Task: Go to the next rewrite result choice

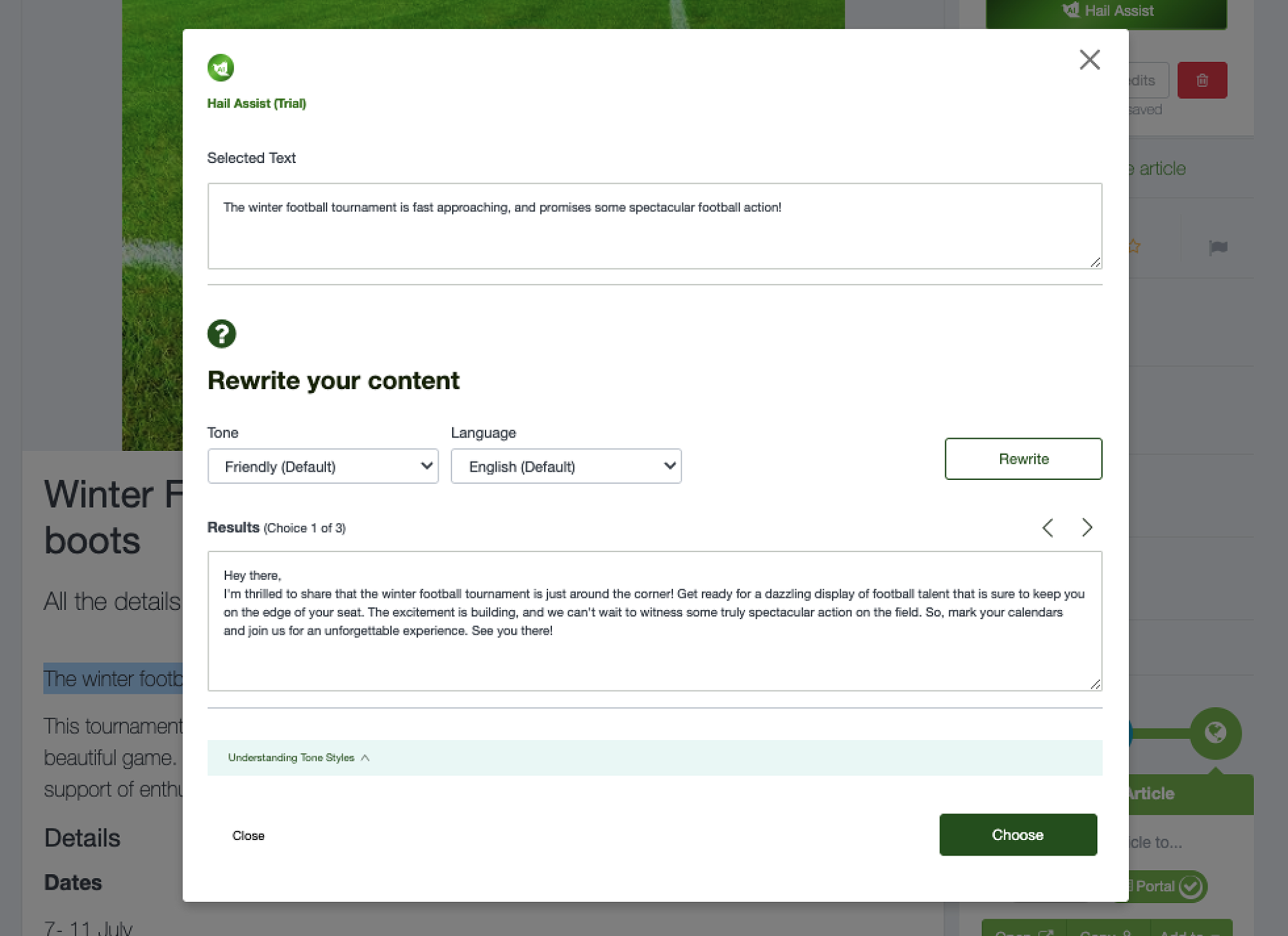Action: click(x=1087, y=528)
